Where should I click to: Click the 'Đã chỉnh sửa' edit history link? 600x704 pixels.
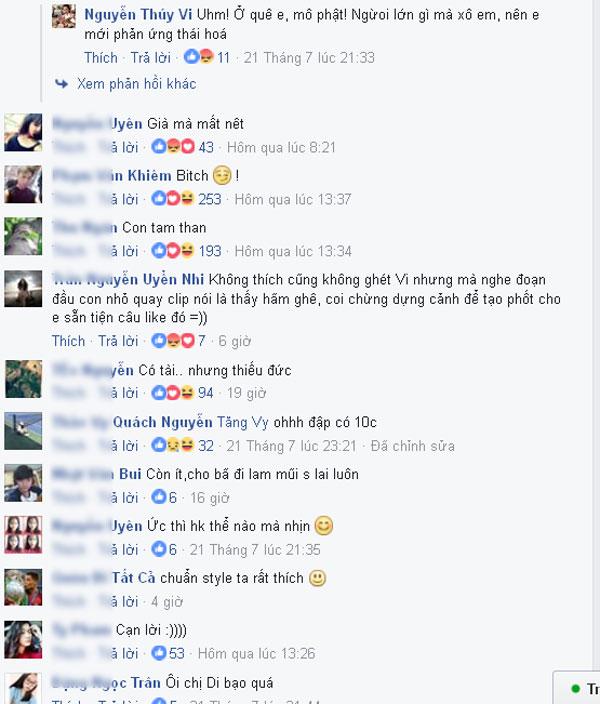click(413, 446)
